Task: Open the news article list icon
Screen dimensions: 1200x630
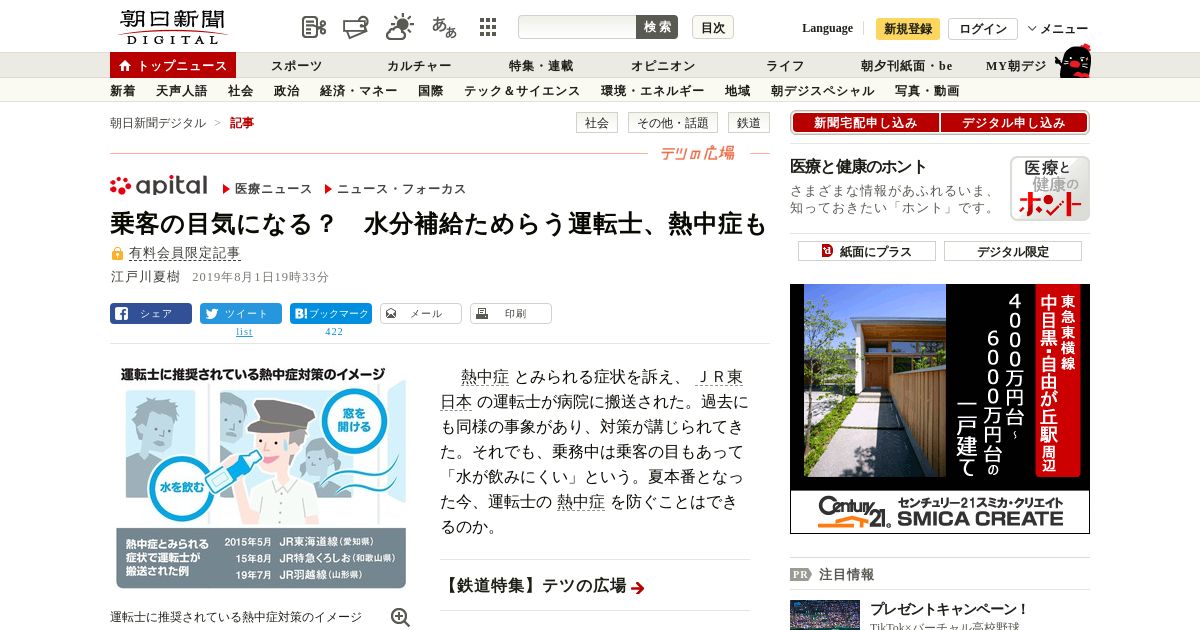Action: (314, 27)
